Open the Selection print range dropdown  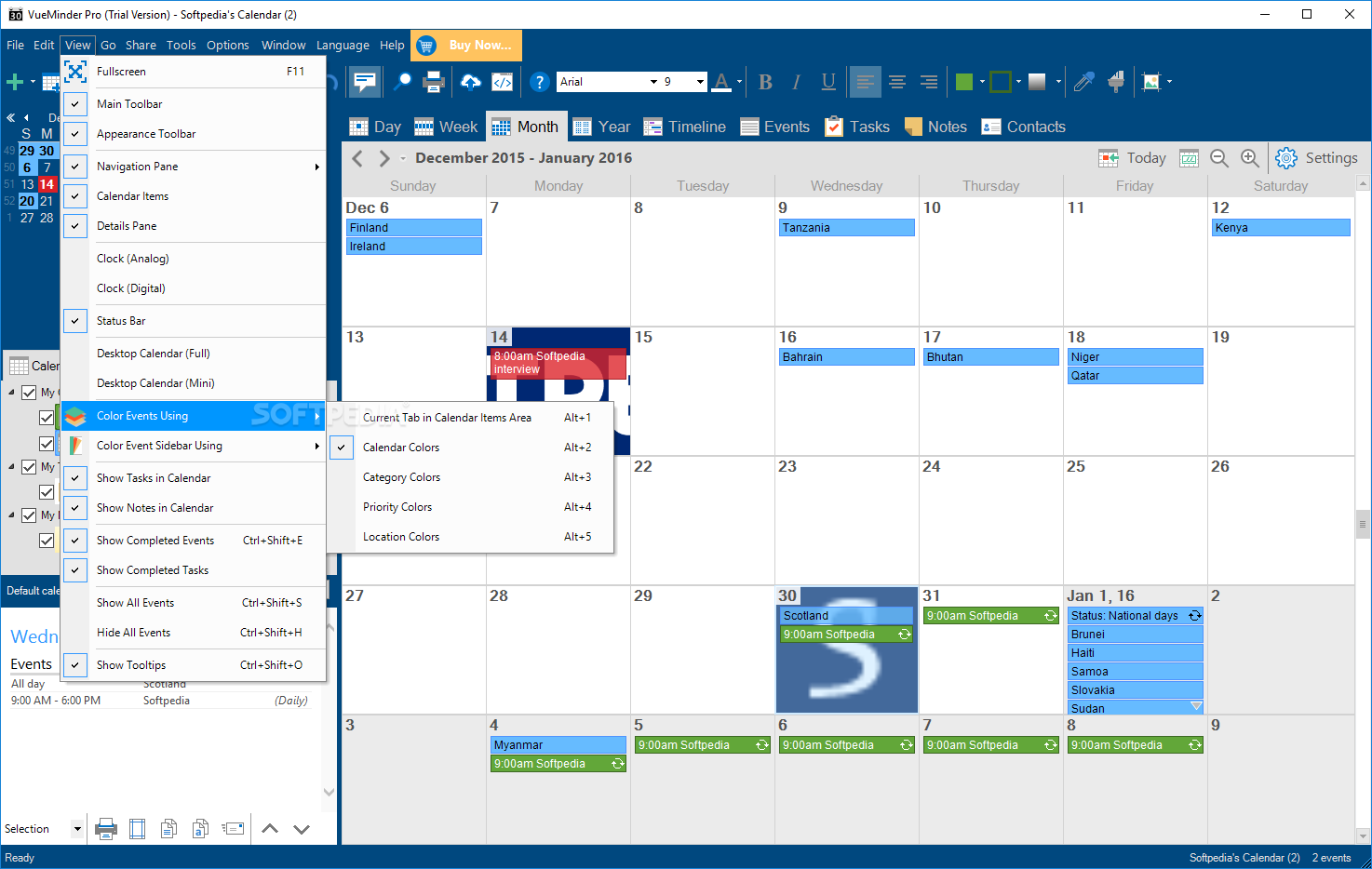[77, 828]
